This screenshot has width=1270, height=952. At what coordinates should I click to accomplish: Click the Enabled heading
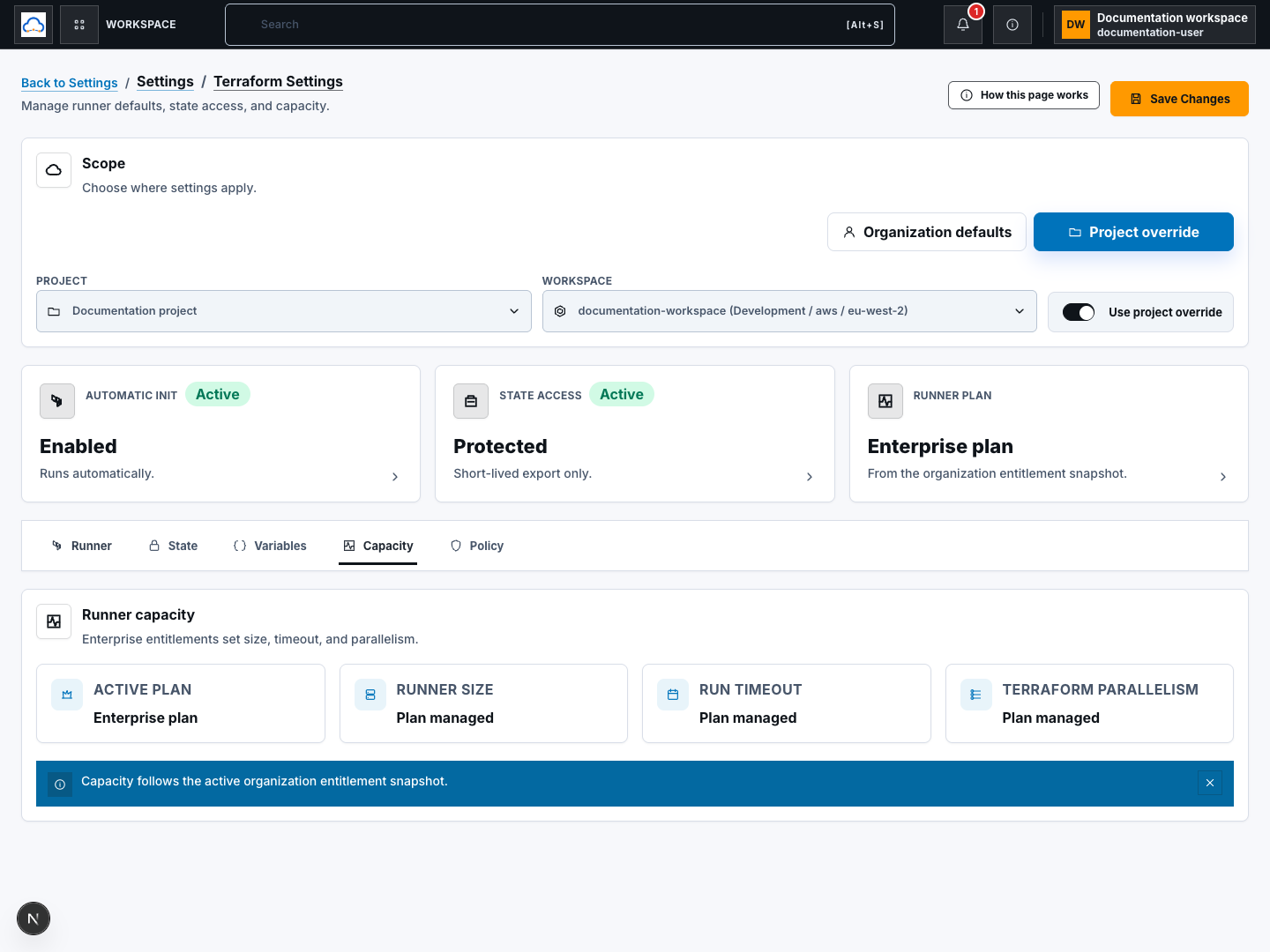coord(78,446)
